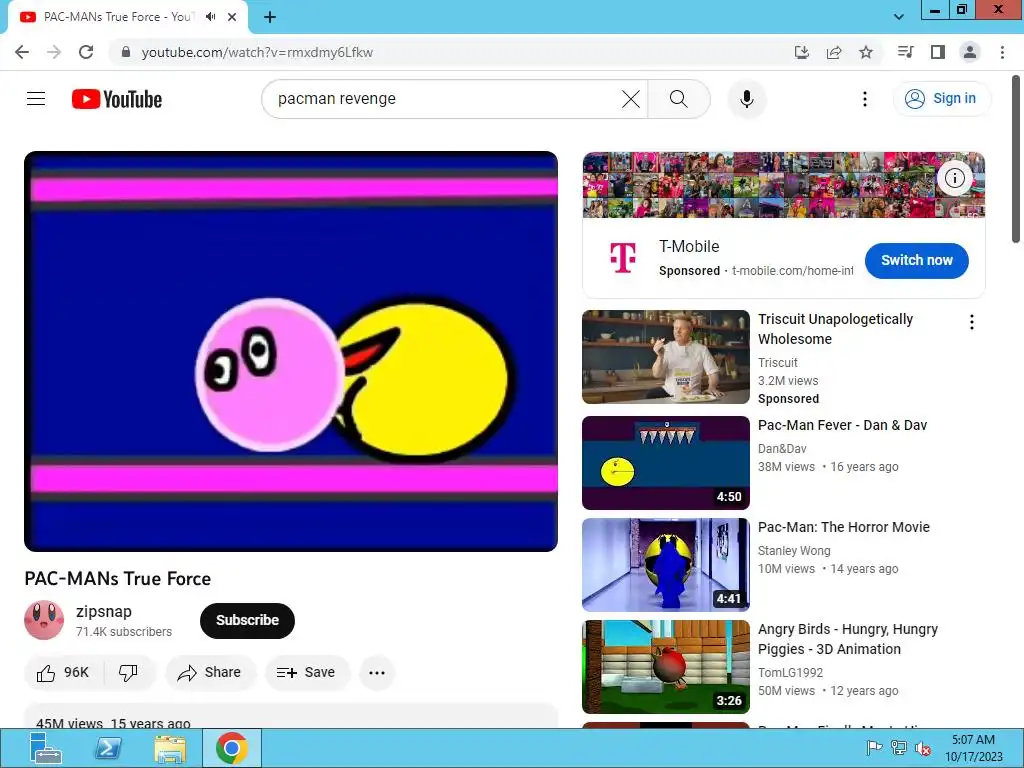The width and height of the screenshot is (1024, 768).
Task: Dislike the video with thumbs down
Action: [x=129, y=673]
